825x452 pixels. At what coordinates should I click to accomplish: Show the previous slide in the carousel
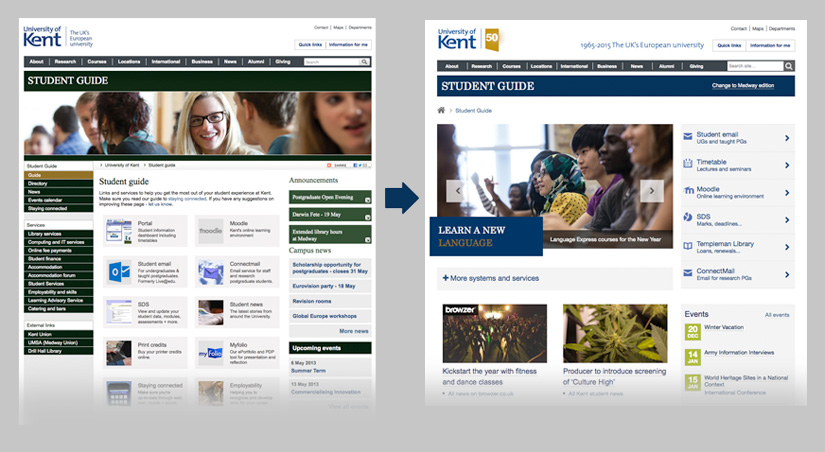(x=458, y=191)
